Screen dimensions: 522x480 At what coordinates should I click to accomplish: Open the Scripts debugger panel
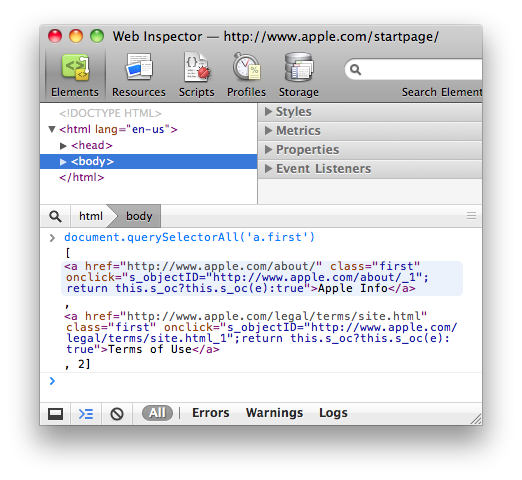[196, 75]
